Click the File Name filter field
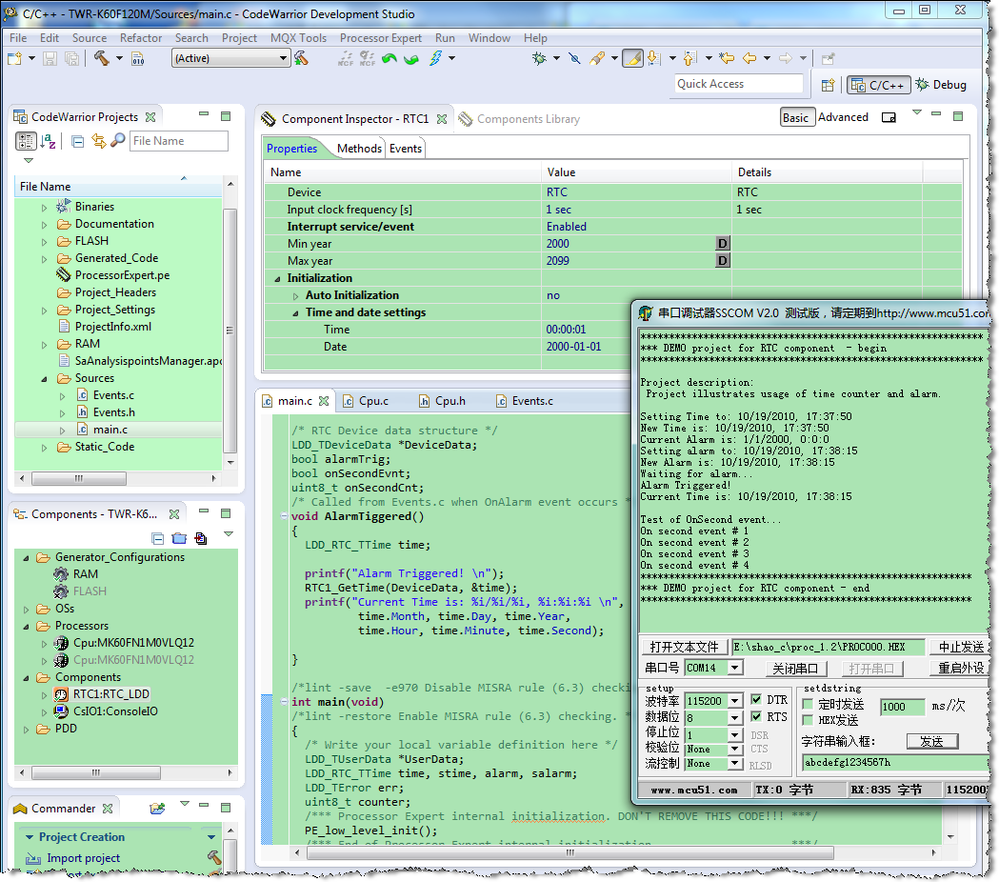 [178, 141]
